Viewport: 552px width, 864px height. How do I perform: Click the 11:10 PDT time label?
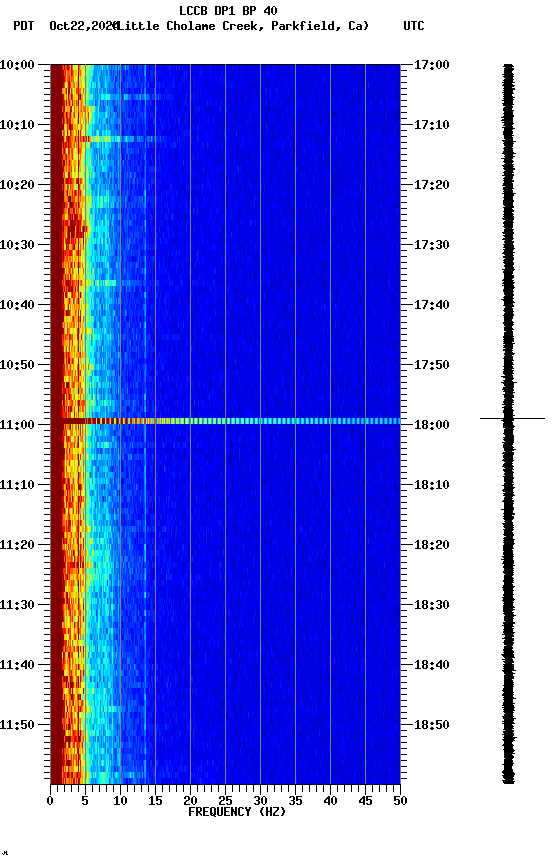pyautogui.click(x=17, y=485)
